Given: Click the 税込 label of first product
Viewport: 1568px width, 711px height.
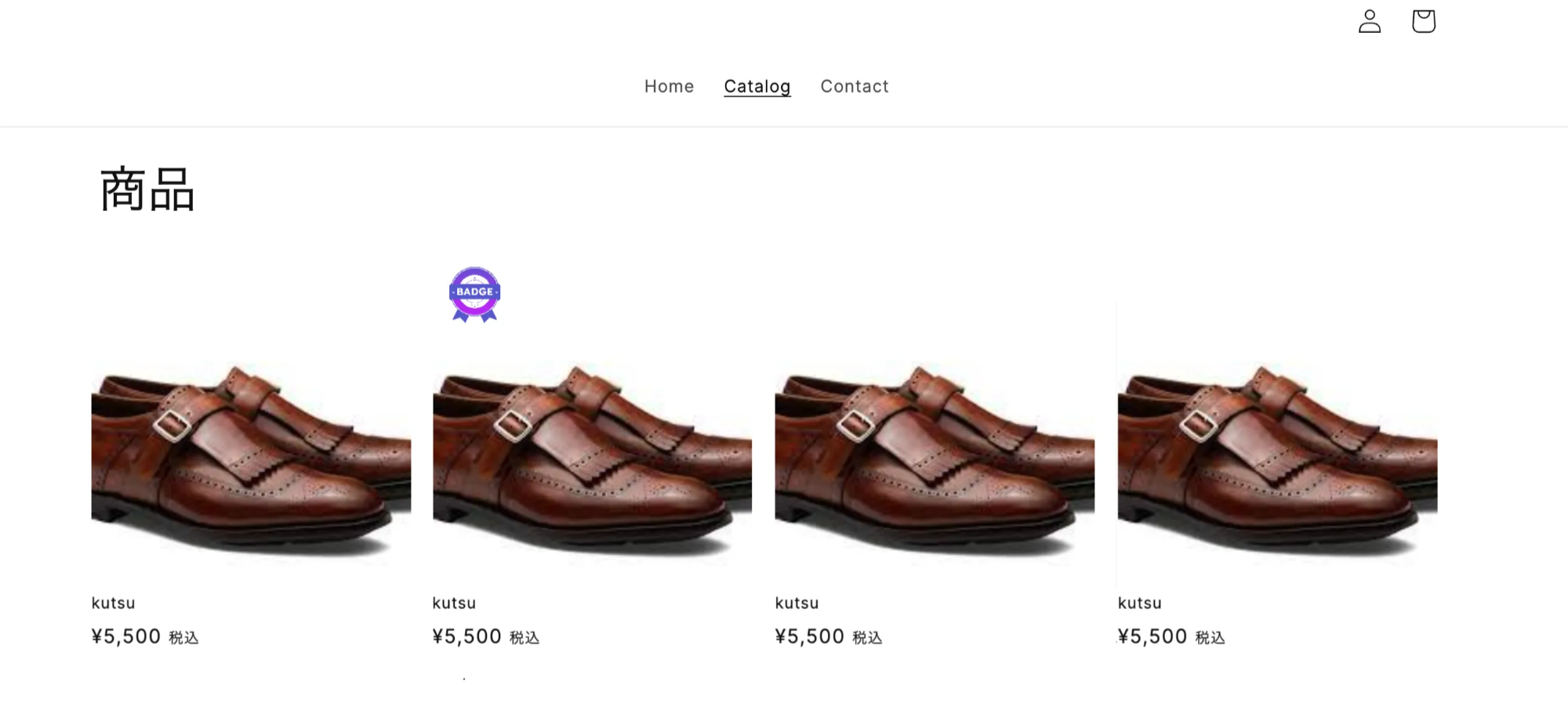Looking at the screenshot, I should click(x=184, y=638).
